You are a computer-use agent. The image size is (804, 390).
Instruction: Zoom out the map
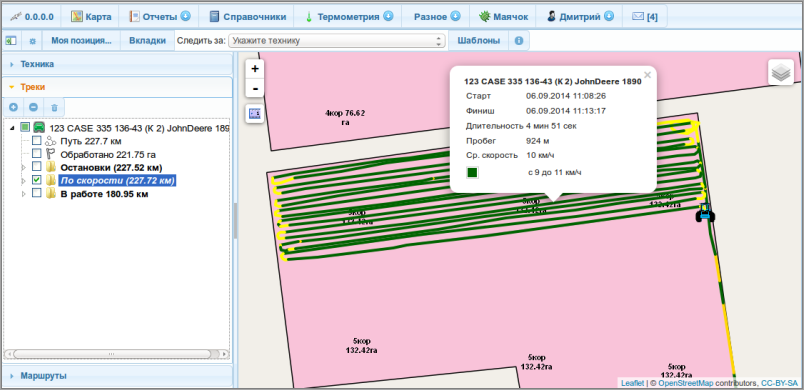point(255,88)
